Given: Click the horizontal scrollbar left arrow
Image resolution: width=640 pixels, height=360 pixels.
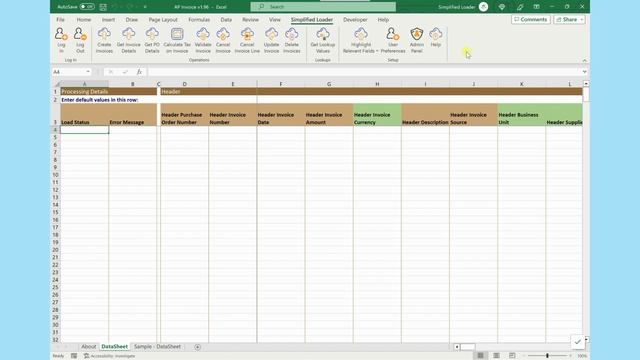Looking at the screenshot, I should click(457, 347).
